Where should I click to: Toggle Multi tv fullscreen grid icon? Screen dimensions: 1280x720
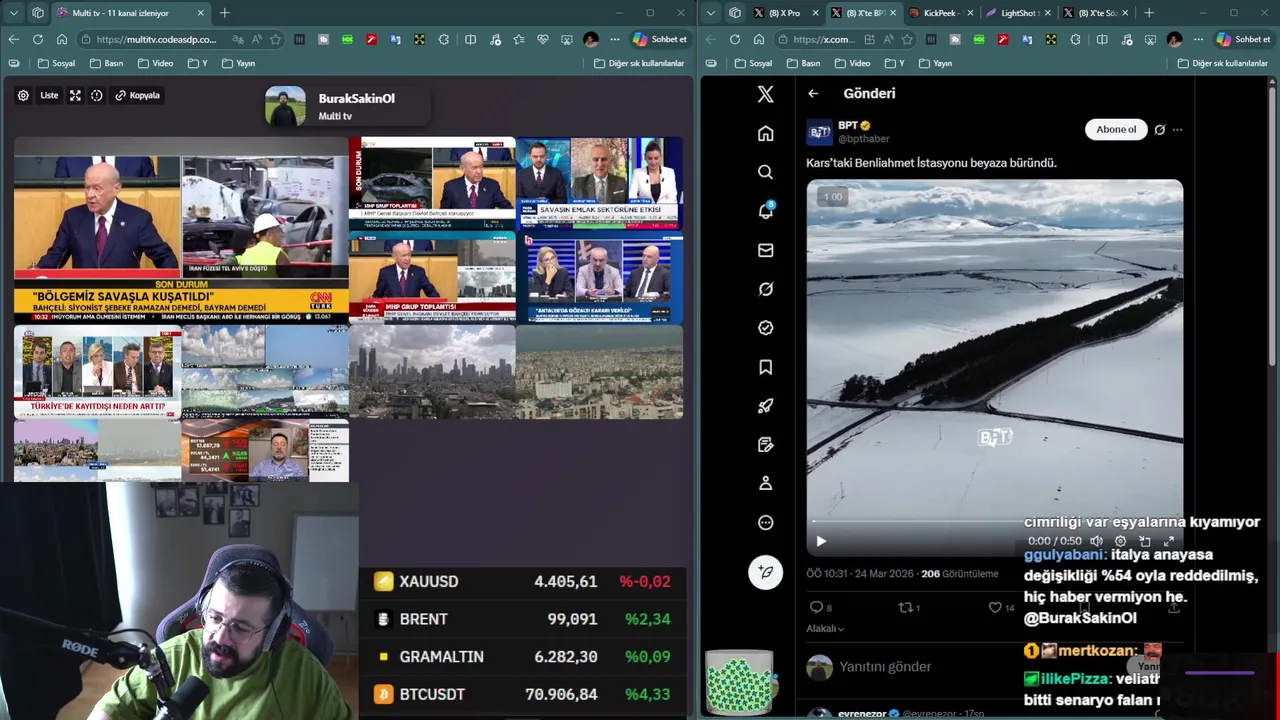[x=75, y=96]
